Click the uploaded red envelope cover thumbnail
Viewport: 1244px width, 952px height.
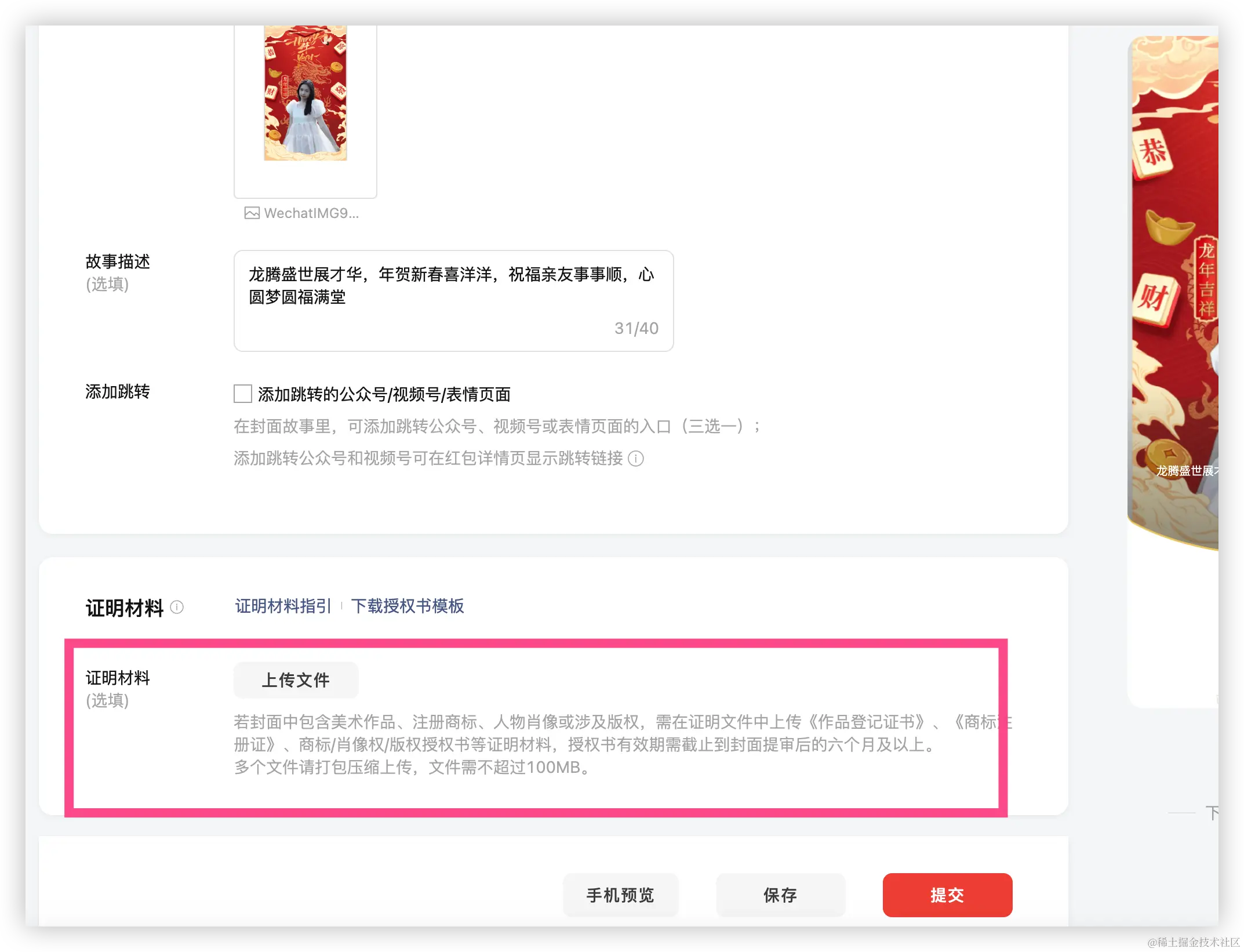[305, 93]
